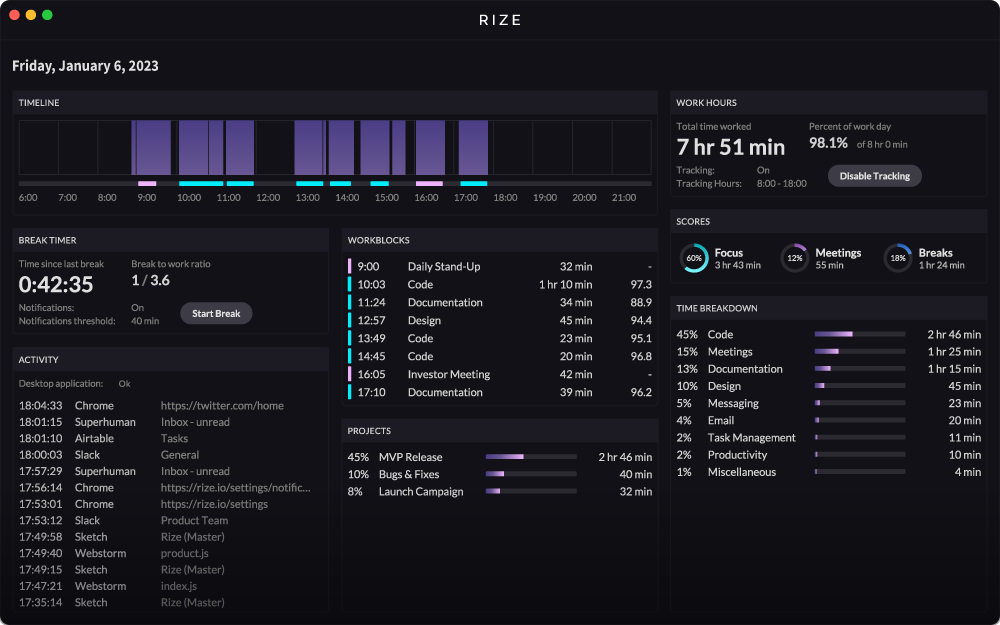1000x625 pixels.
Task: Start a break from the Break Timer
Action: click(216, 313)
